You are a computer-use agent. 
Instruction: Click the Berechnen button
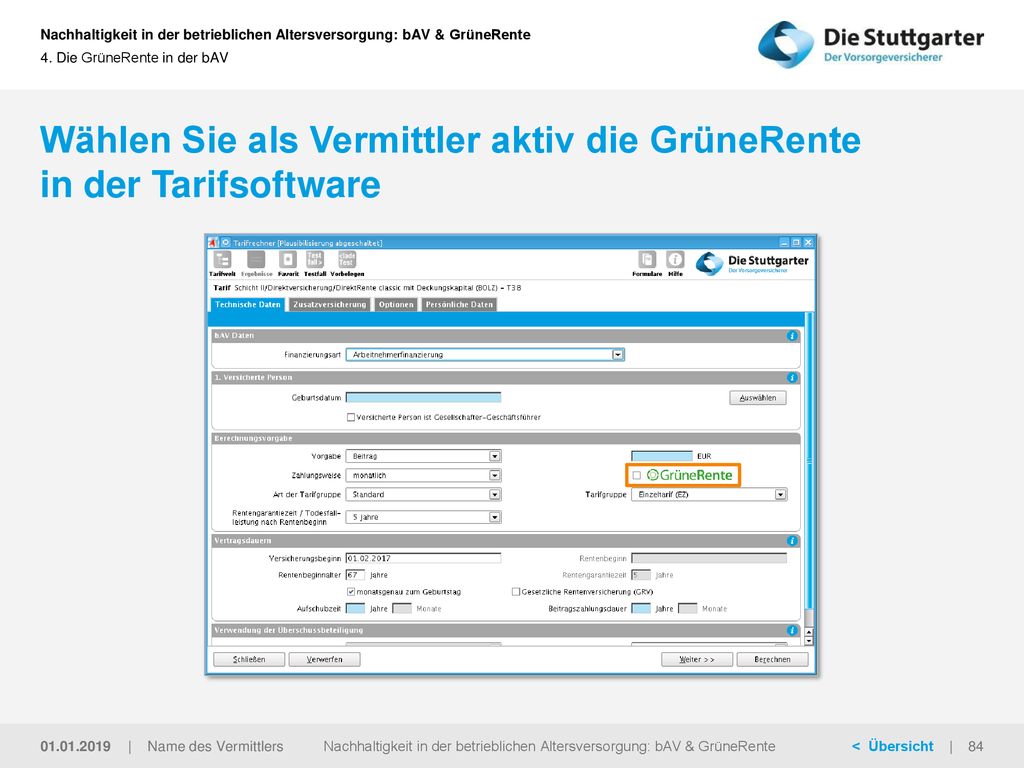tap(772, 660)
